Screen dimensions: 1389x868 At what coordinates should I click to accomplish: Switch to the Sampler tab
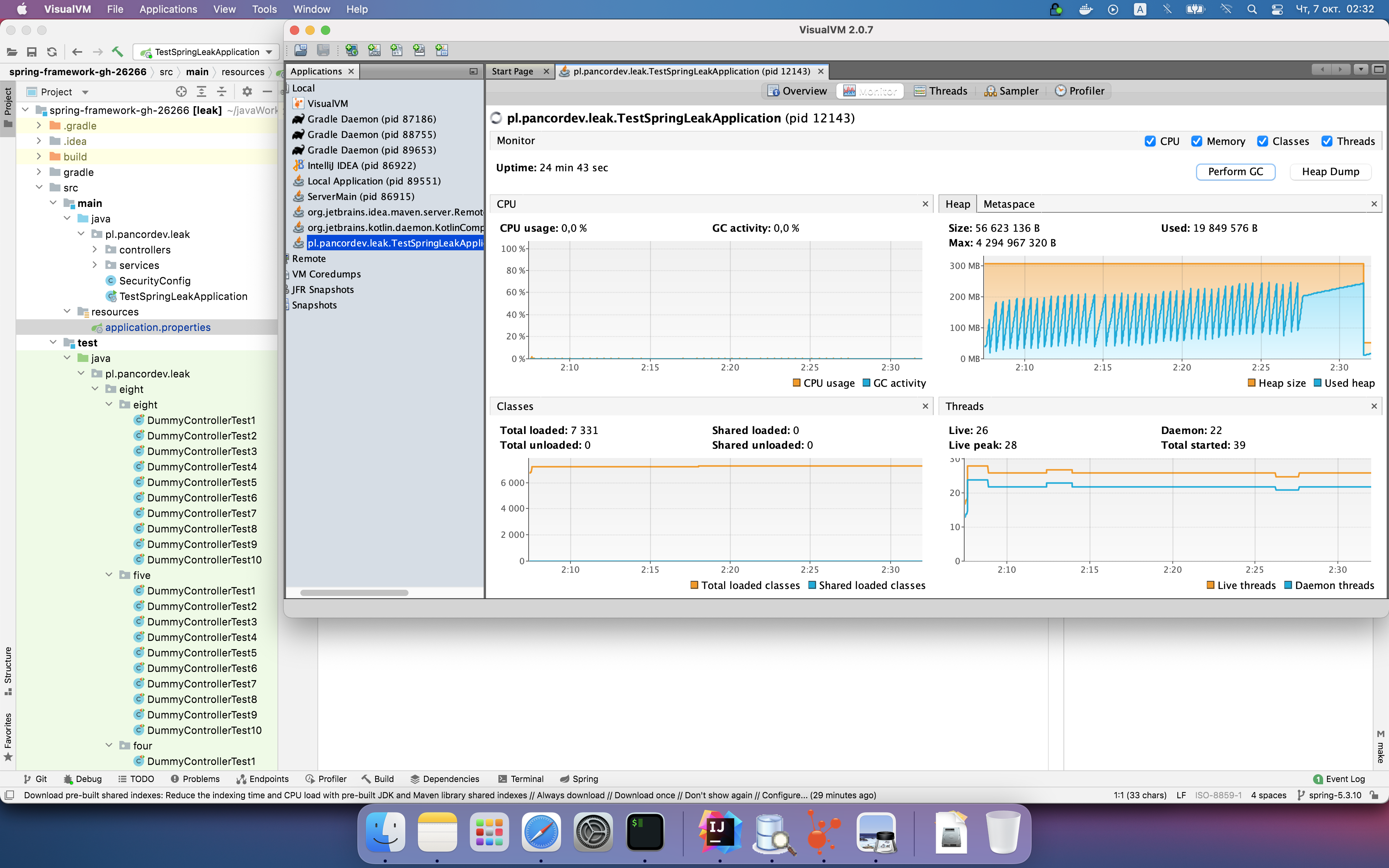coord(1012,91)
